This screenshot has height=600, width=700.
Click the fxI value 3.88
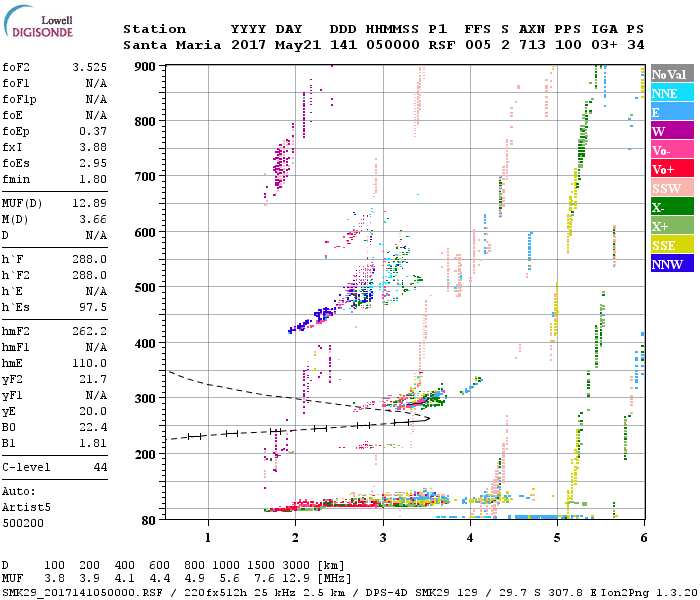pos(93,147)
